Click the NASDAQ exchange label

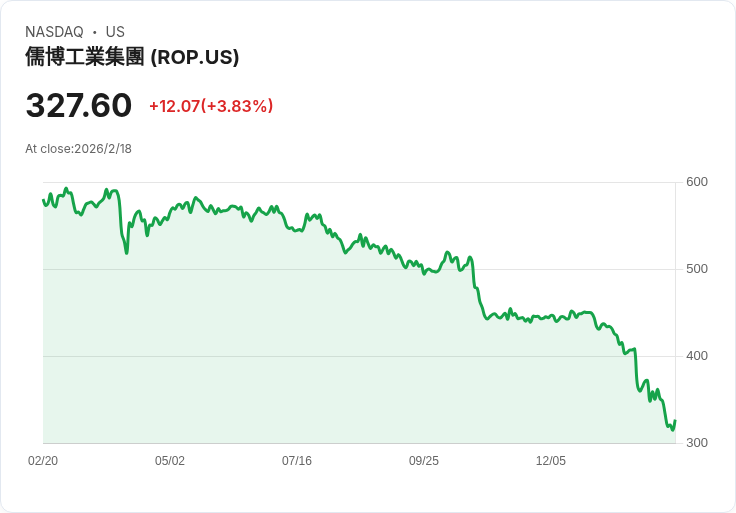(x=54, y=32)
